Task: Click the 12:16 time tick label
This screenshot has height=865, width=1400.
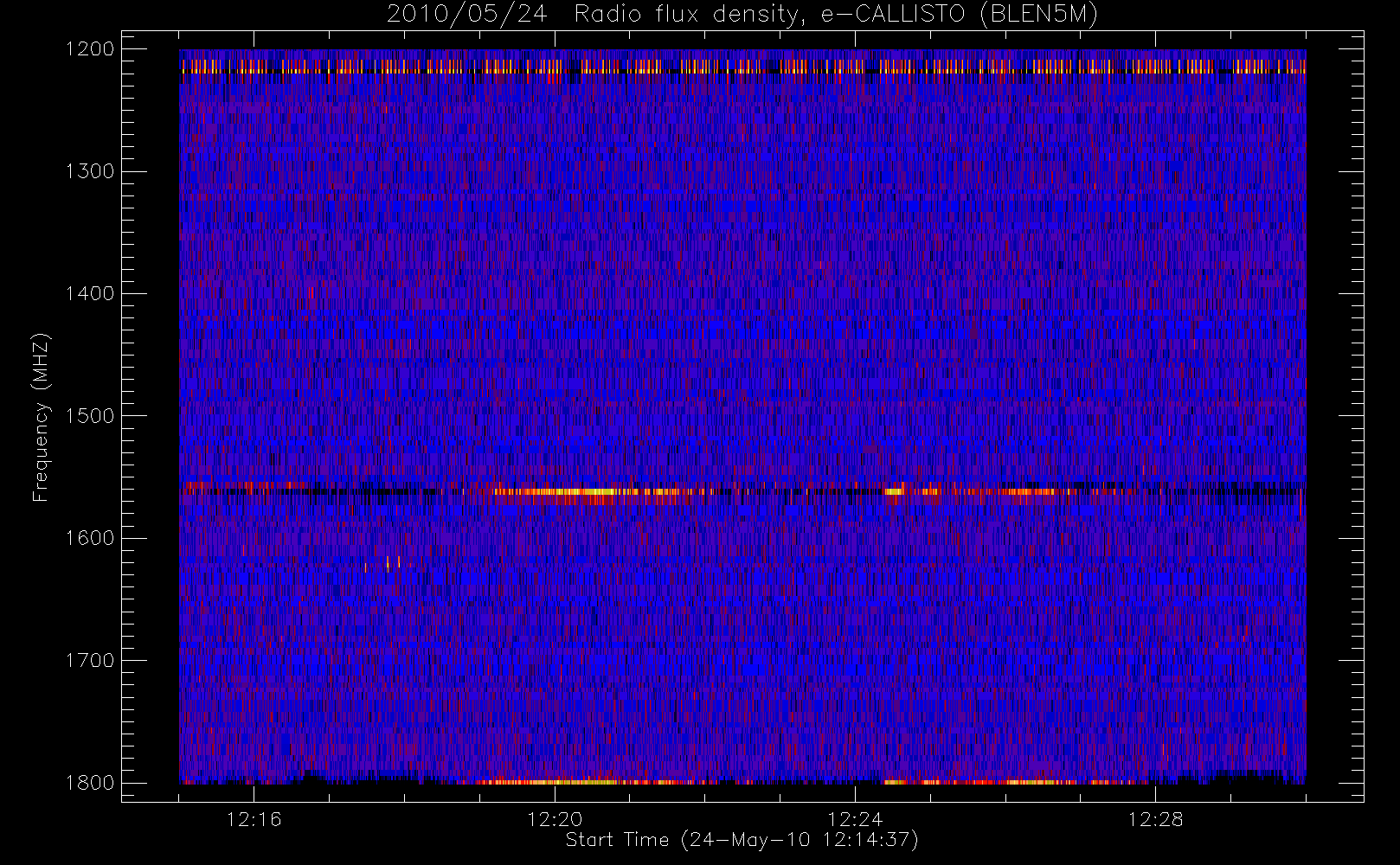Action: tap(254, 819)
